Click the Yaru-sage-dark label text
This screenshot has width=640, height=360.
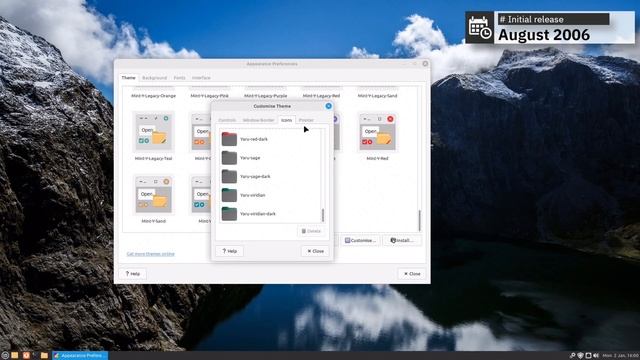pyautogui.click(x=255, y=177)
